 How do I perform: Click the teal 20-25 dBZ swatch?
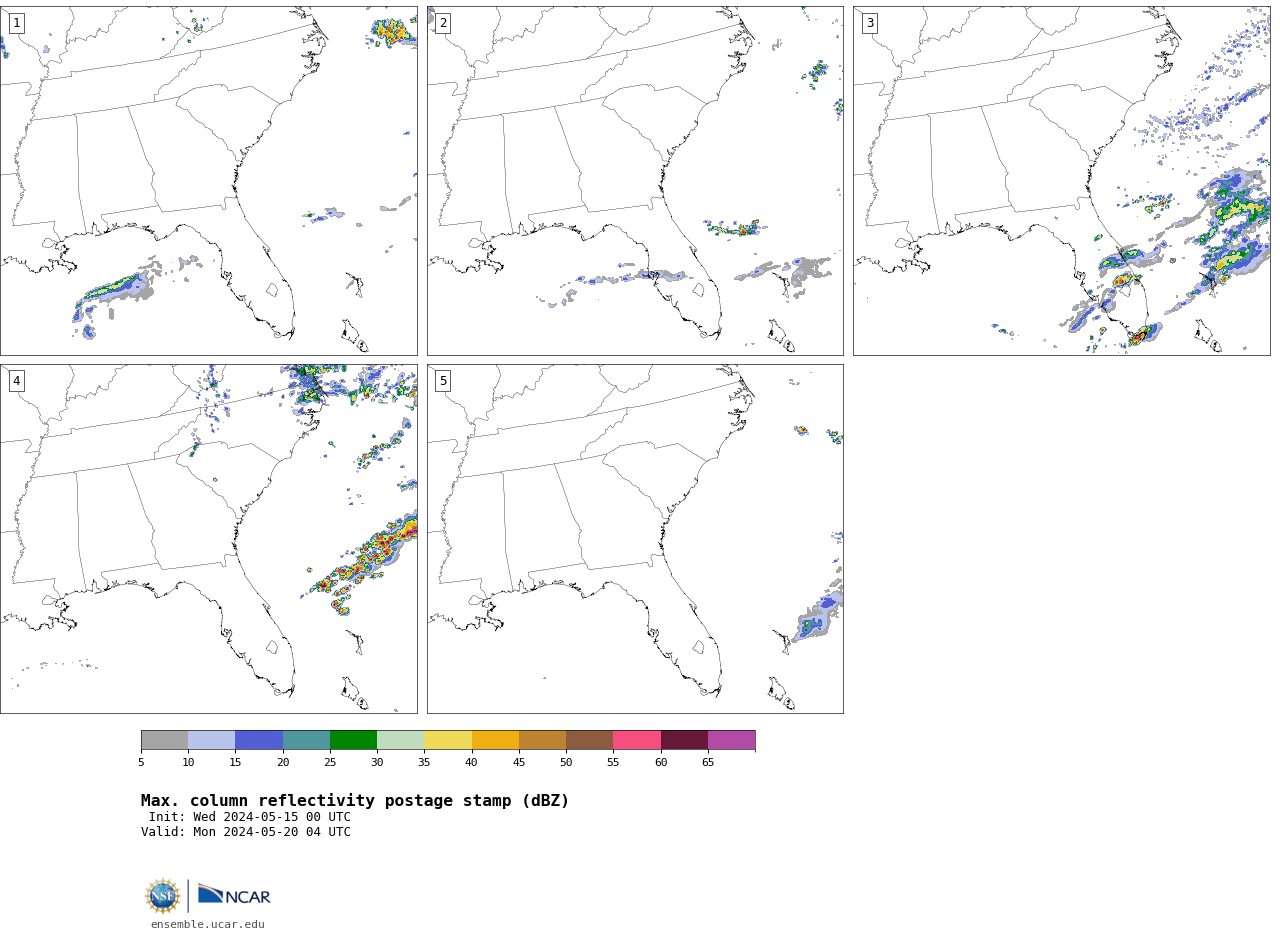[x=306, y=740]
